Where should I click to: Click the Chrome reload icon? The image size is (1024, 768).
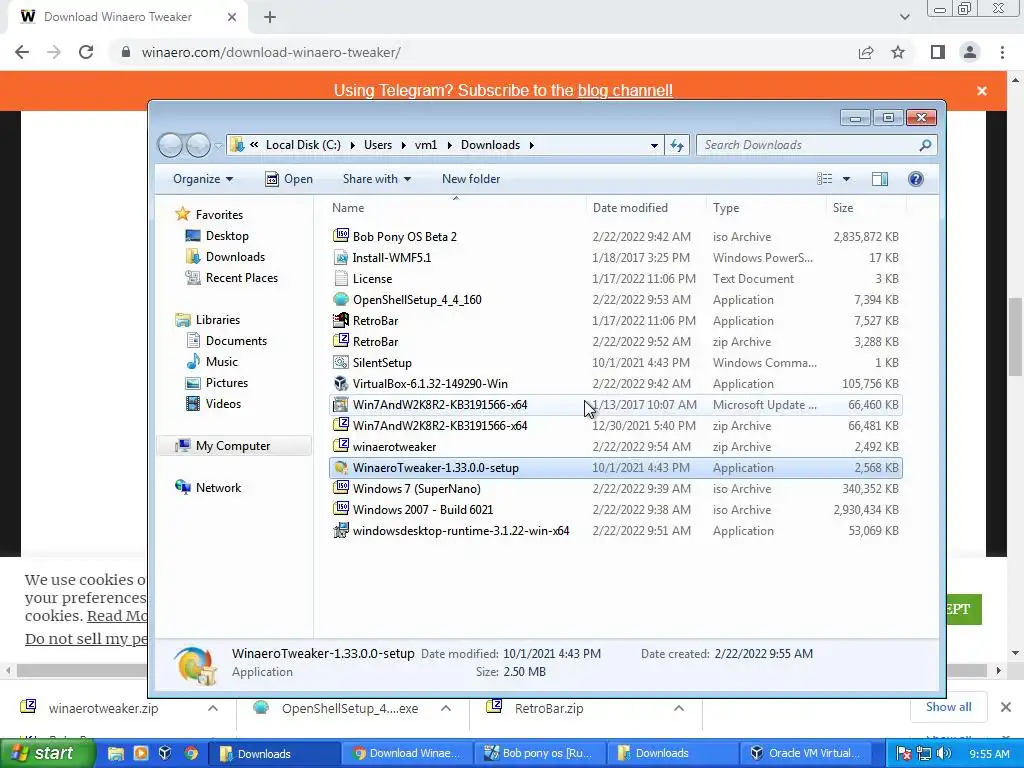pyautogui.click(x=86, y=52)
